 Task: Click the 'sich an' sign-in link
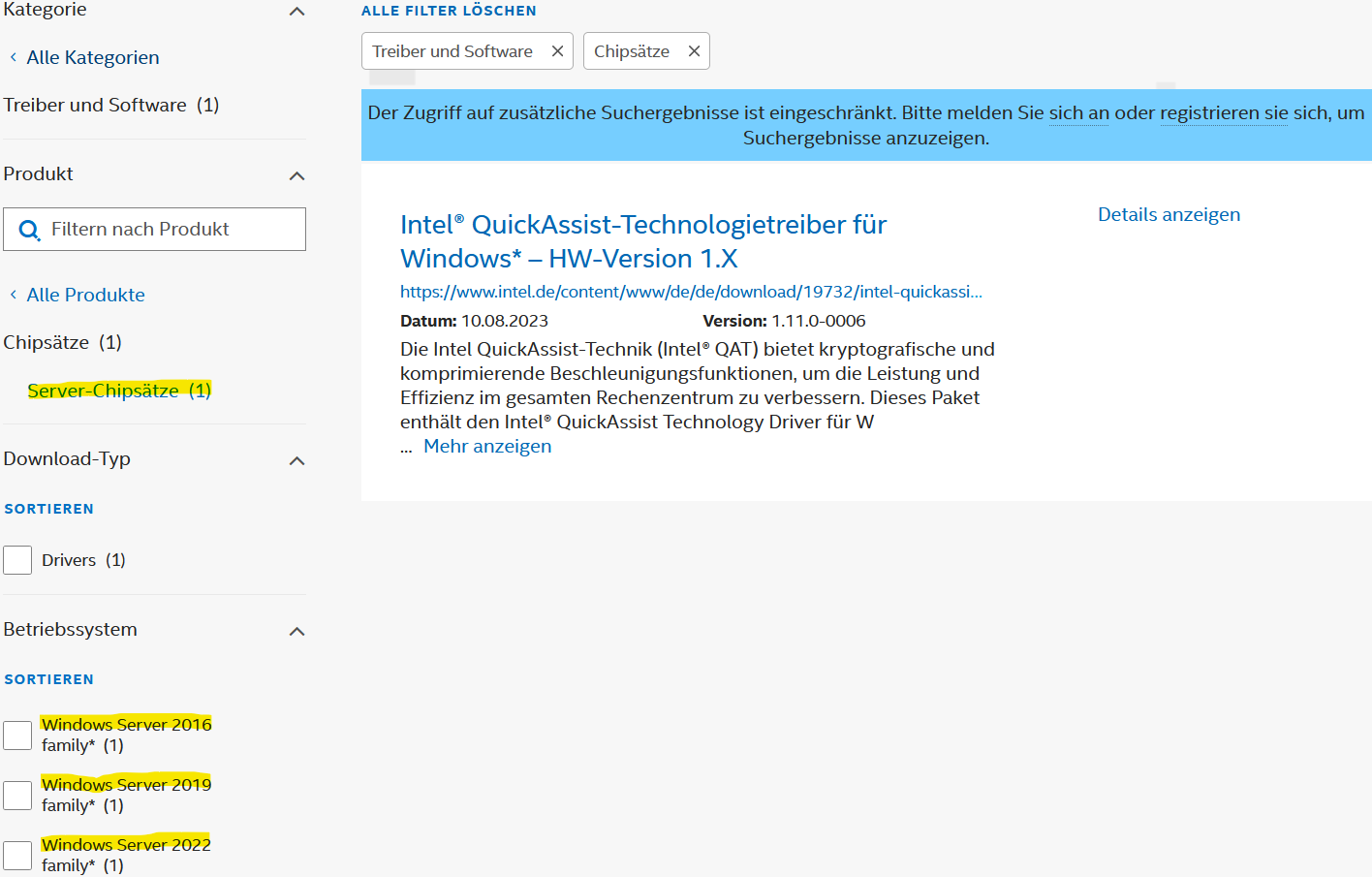click(x=1078, y=112)
